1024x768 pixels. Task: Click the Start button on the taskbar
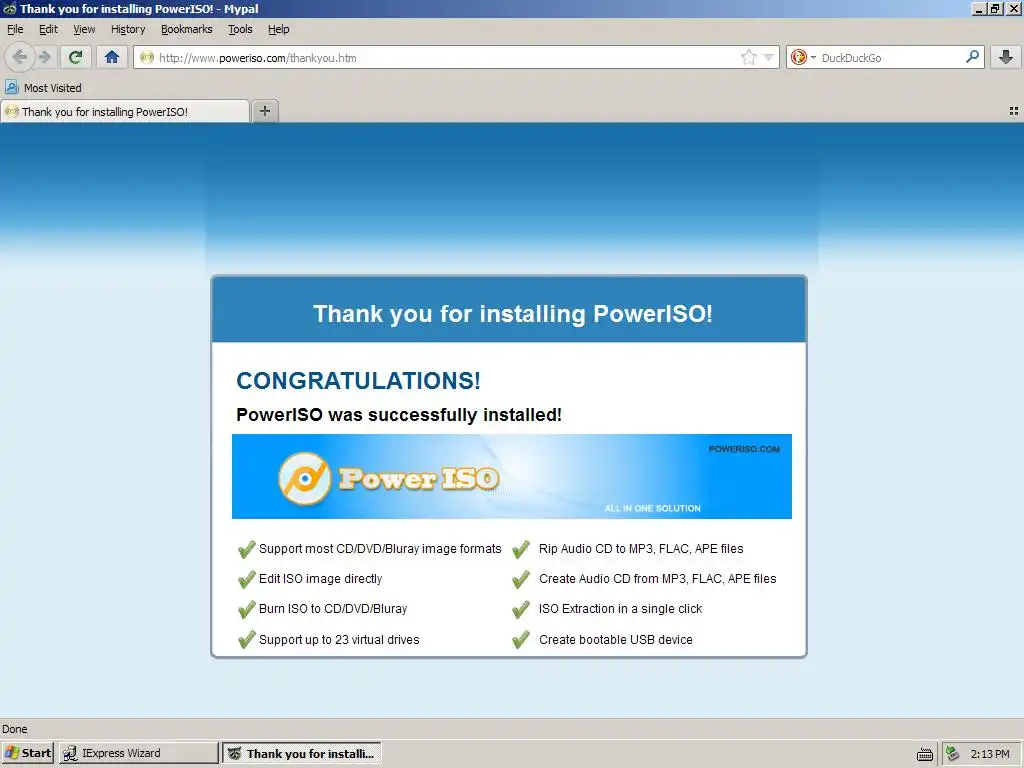tap(27, 753)
